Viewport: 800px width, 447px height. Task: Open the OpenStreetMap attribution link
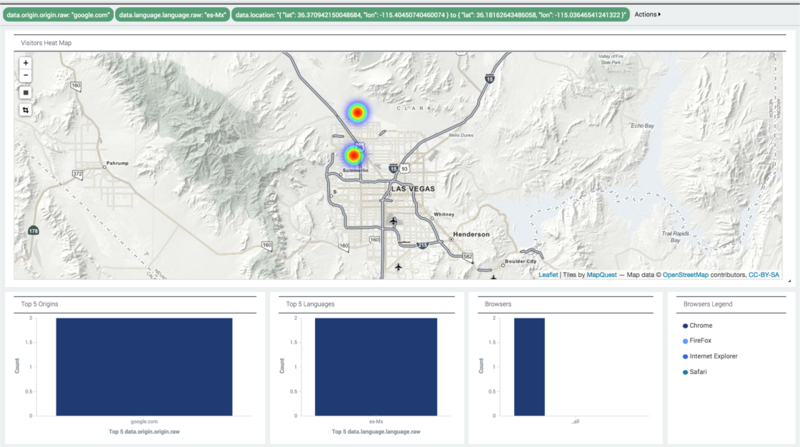tap(685, 275)
